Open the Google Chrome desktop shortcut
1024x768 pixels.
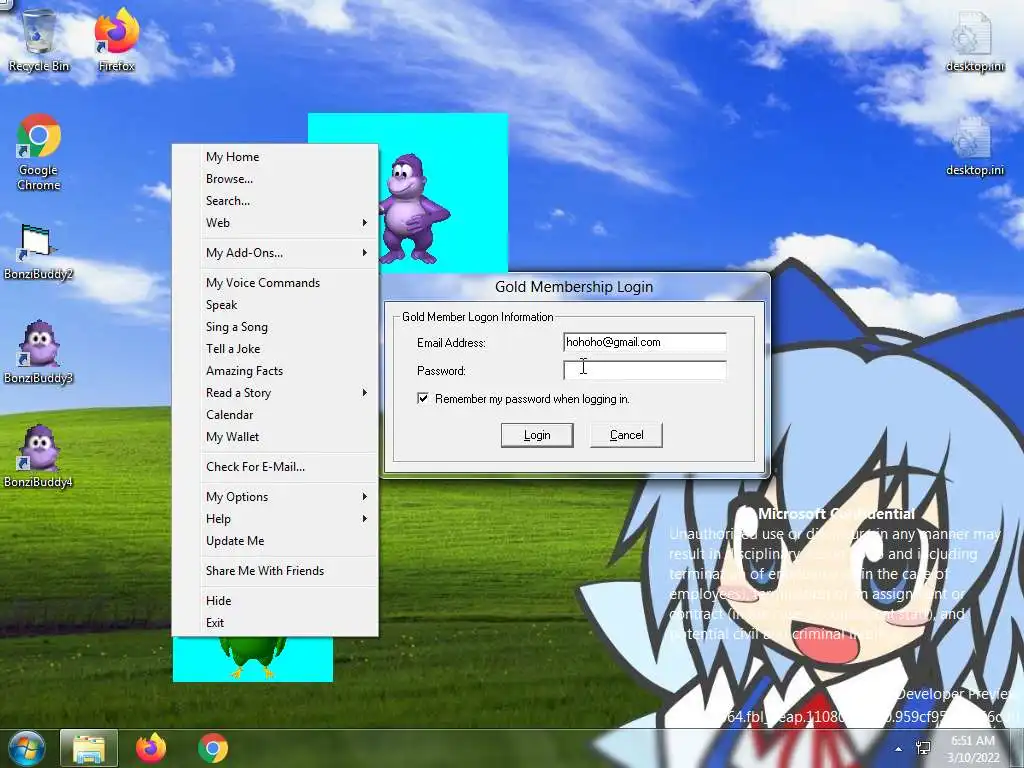[39, 152]
